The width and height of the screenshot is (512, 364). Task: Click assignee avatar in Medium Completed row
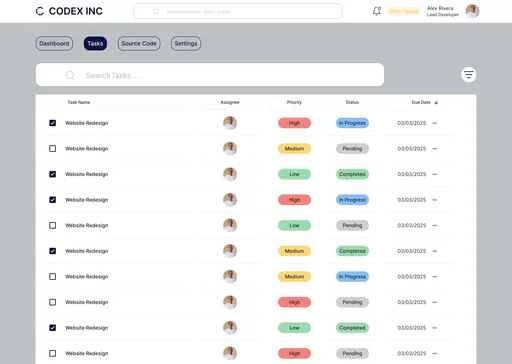[230, 251]
